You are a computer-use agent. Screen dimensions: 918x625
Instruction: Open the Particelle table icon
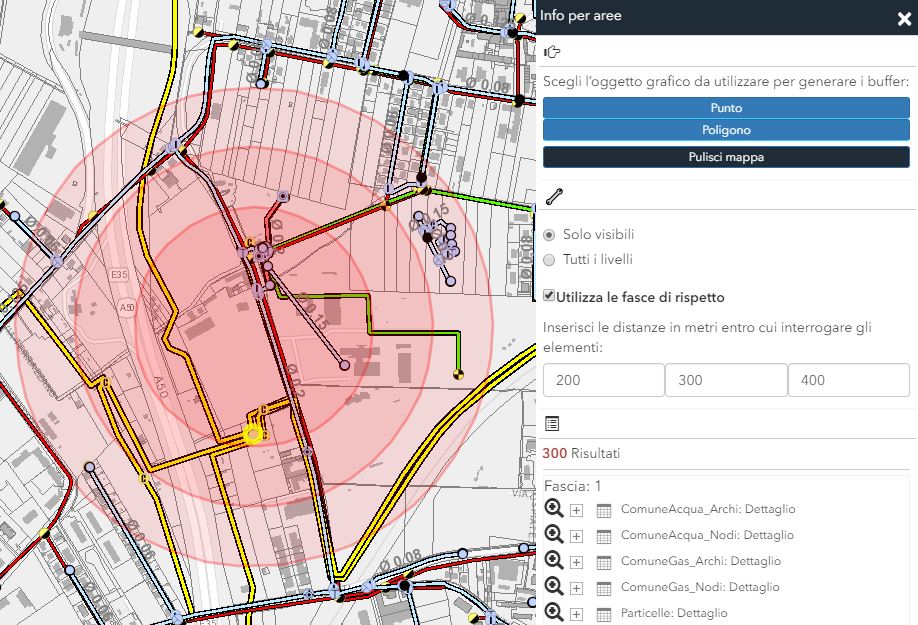click(x=604, y=614)
